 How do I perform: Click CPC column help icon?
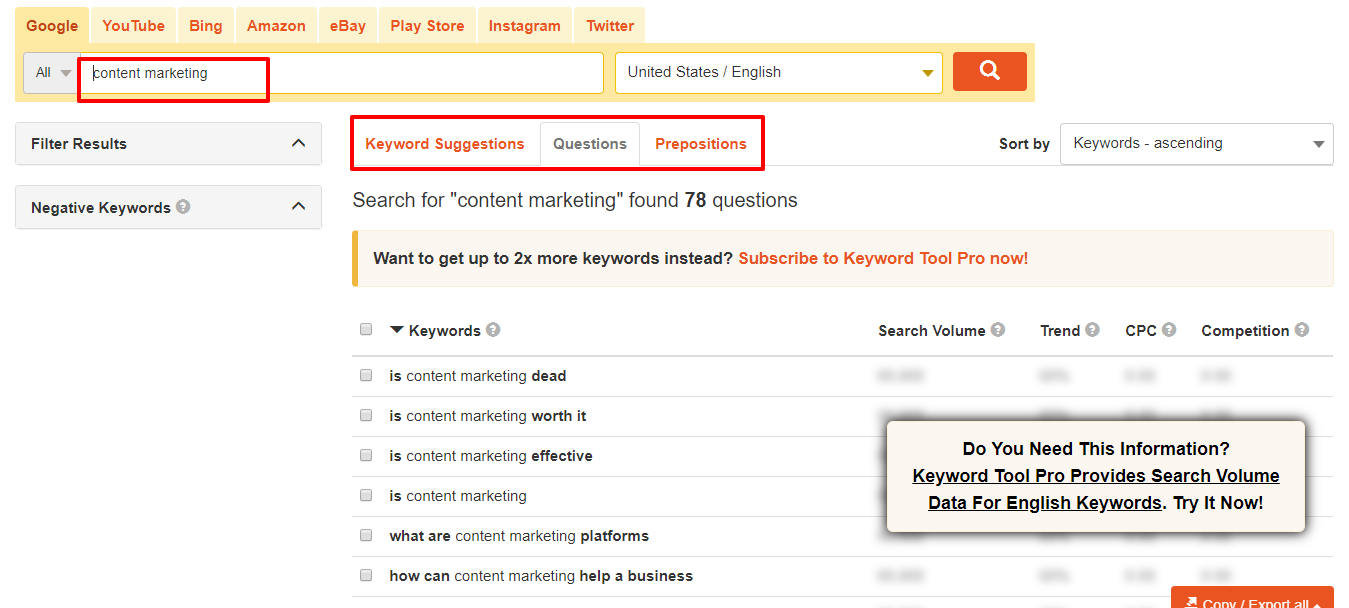1169,330
